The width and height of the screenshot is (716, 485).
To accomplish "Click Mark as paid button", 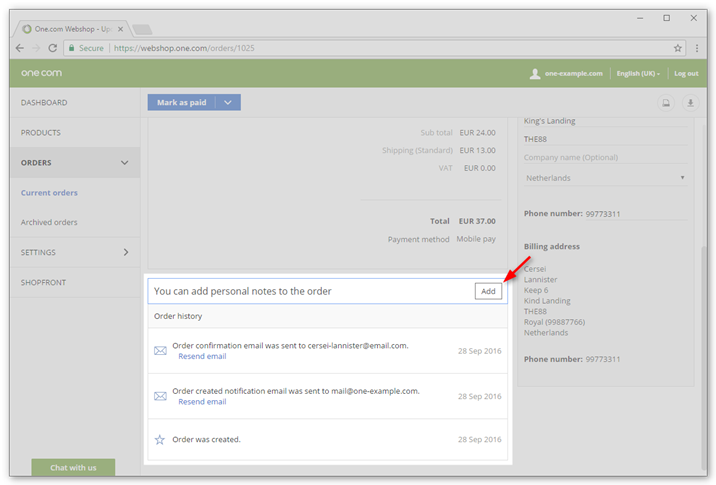I will (x=181, y=102).
